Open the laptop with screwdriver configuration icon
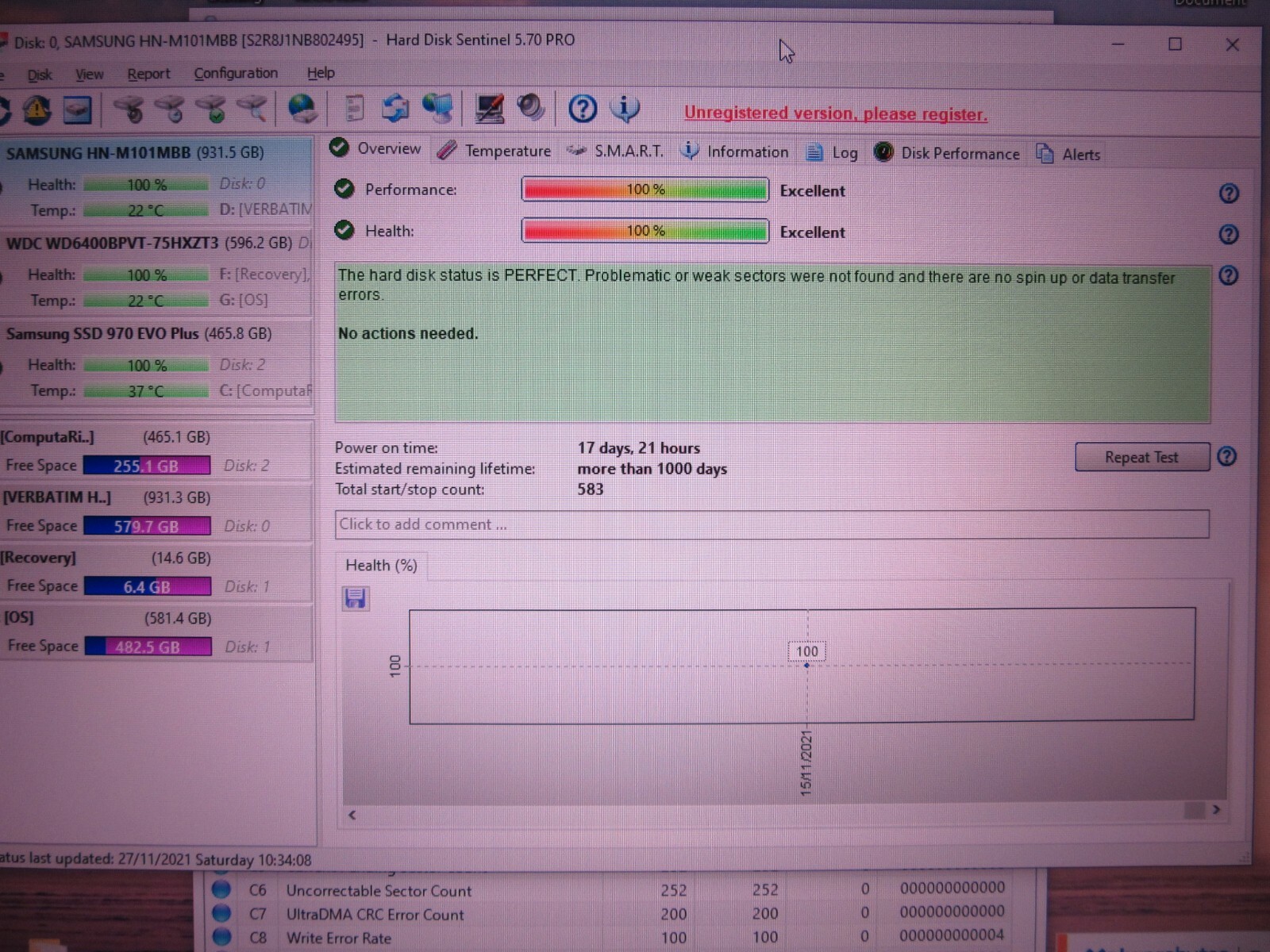This screenshot has width=1270, height=952. pyautogui.click(x=489, y=109)
